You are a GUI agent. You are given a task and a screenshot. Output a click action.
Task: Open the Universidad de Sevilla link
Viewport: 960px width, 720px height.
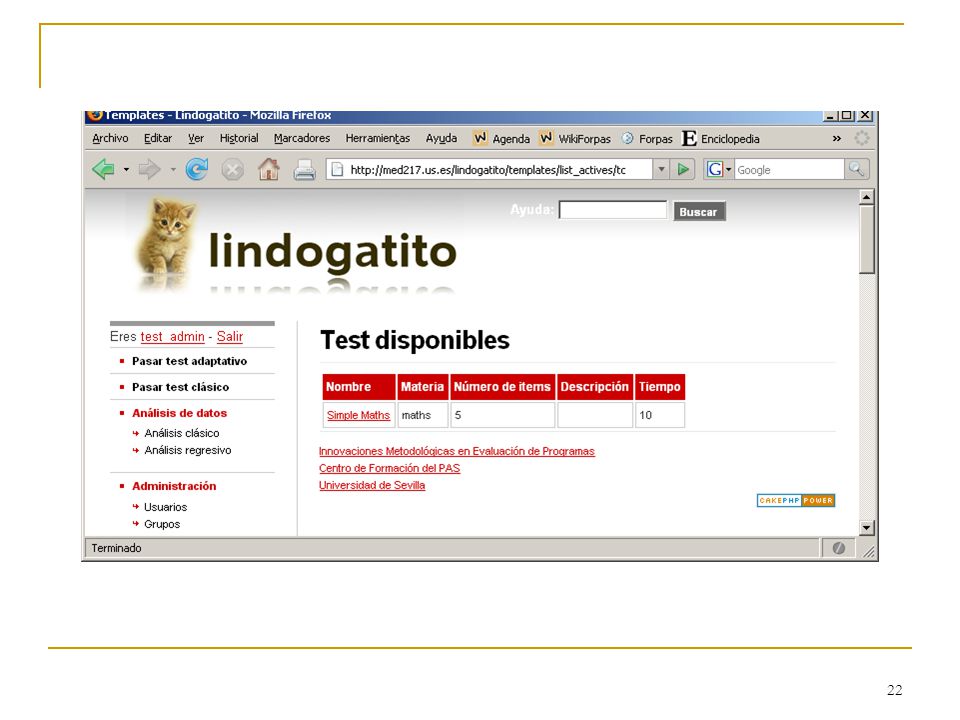[x=372, y=486]
